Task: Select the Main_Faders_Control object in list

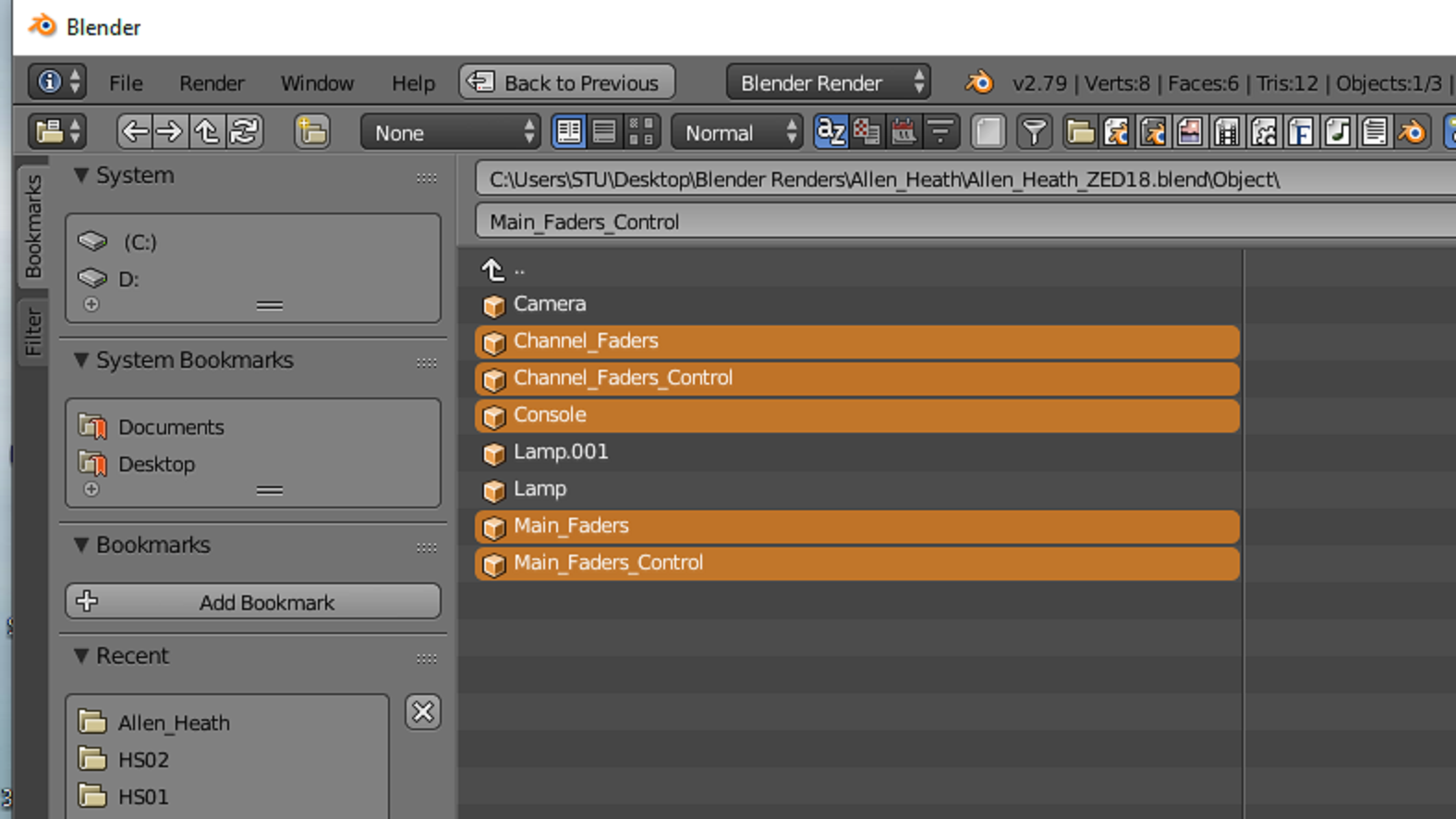Action: click(x=857, y=563)
